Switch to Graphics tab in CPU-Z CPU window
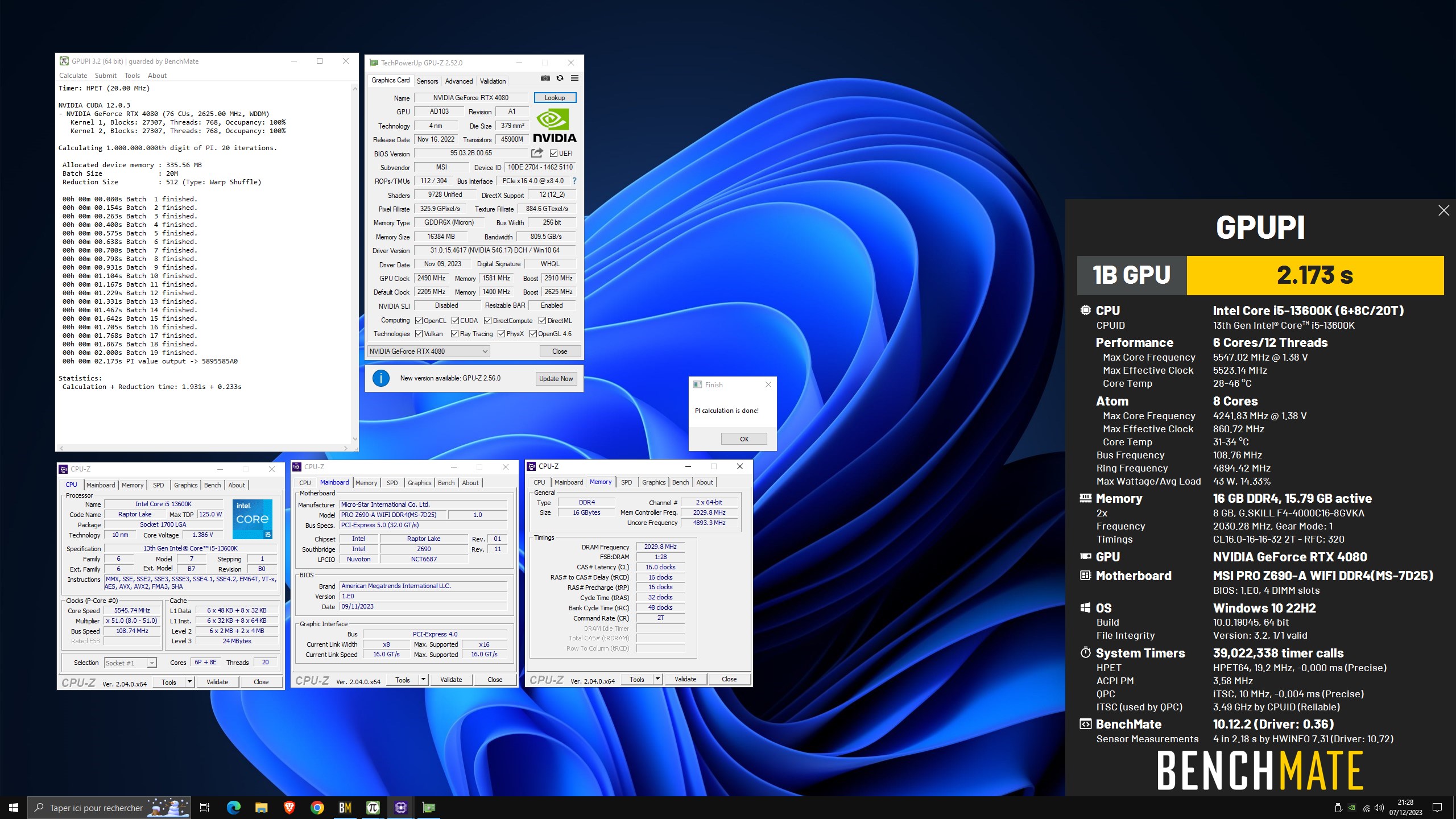1456x819 pixels. [185, 485]
